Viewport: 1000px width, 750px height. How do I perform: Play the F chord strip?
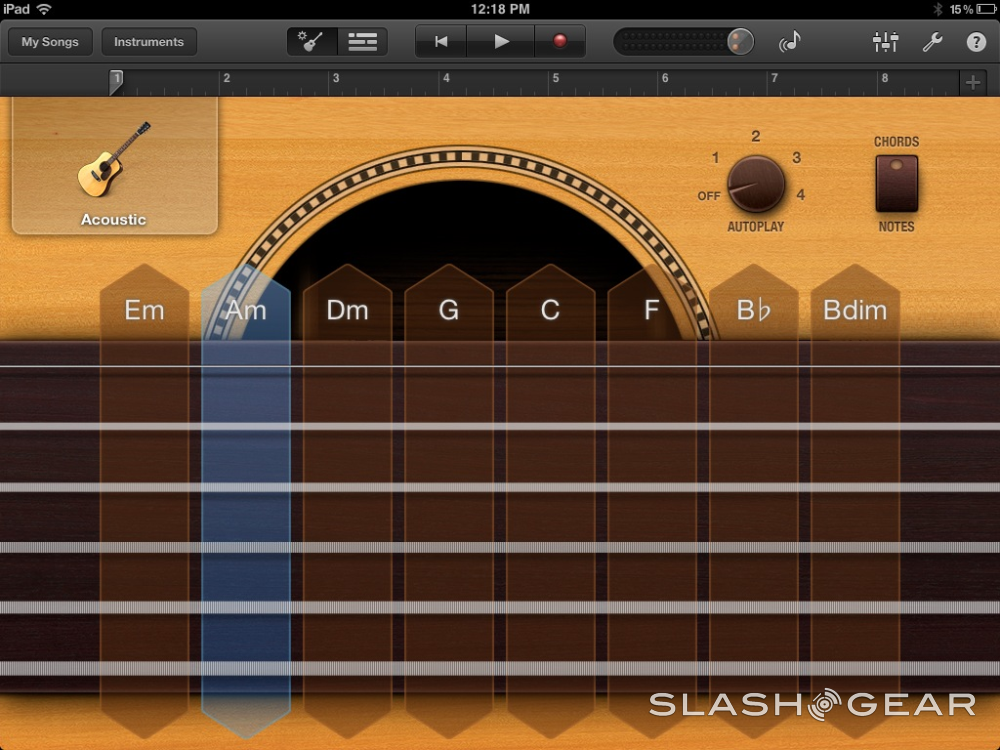pos(652,501)
